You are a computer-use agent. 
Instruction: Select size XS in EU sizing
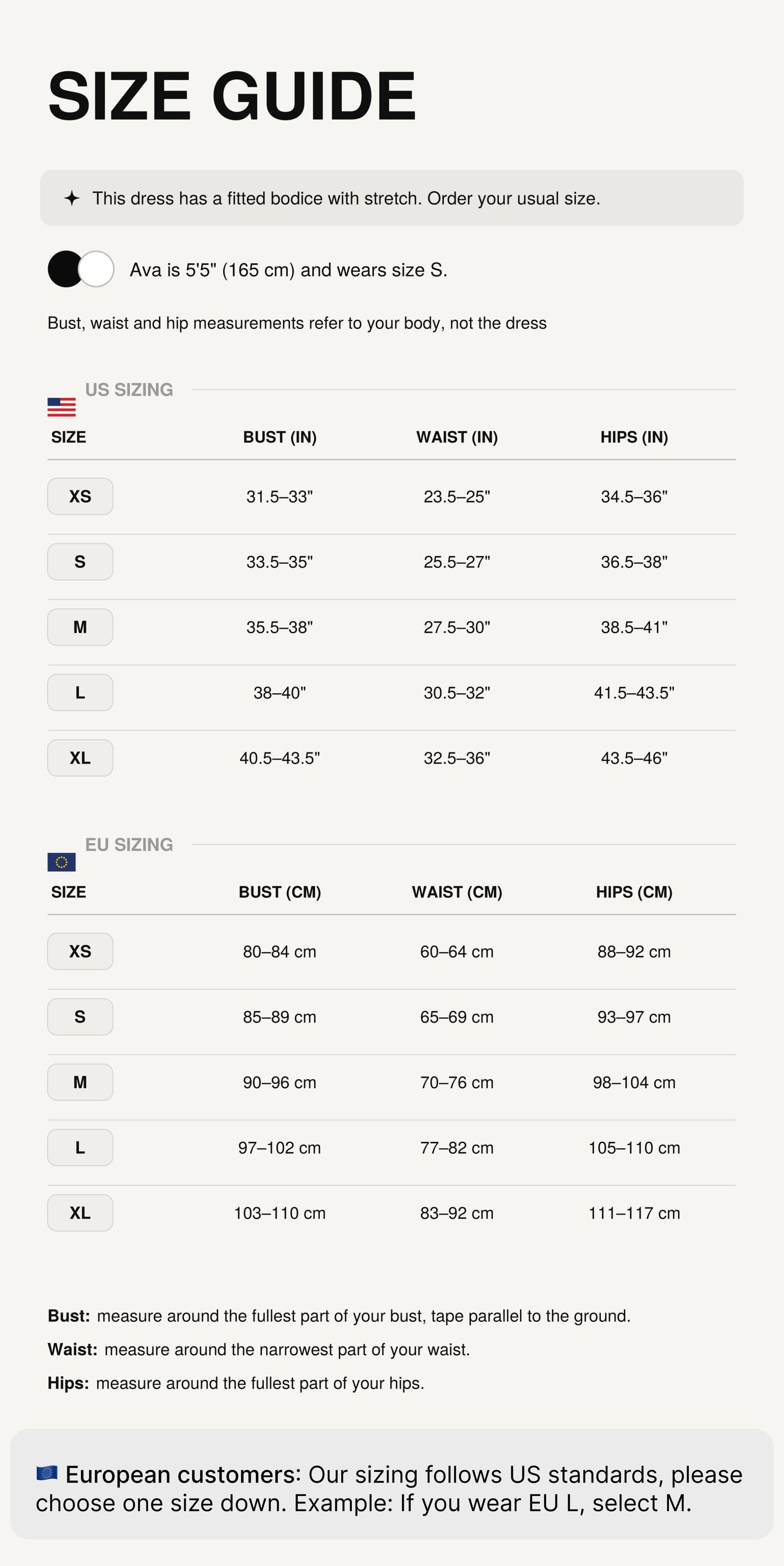click(80, 952)
